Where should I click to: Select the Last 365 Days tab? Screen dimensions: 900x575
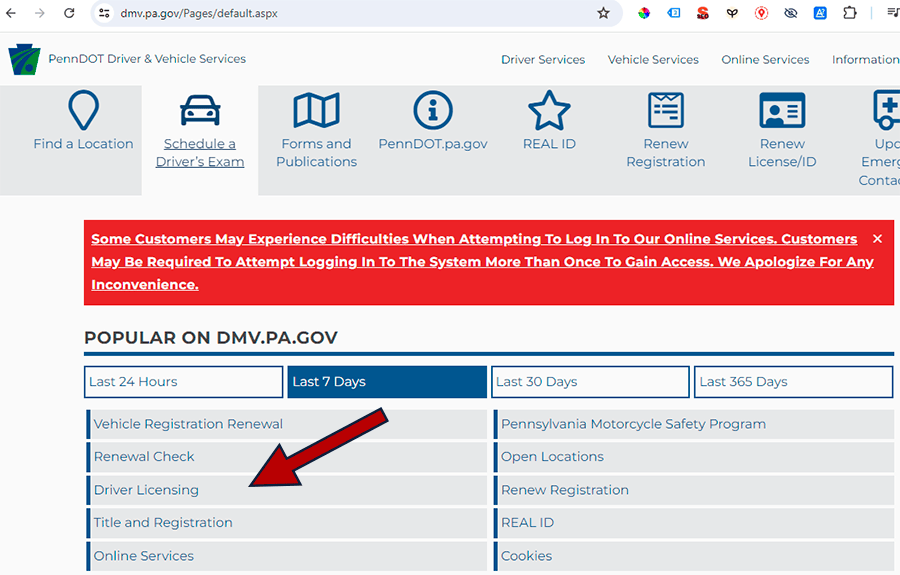793,382
